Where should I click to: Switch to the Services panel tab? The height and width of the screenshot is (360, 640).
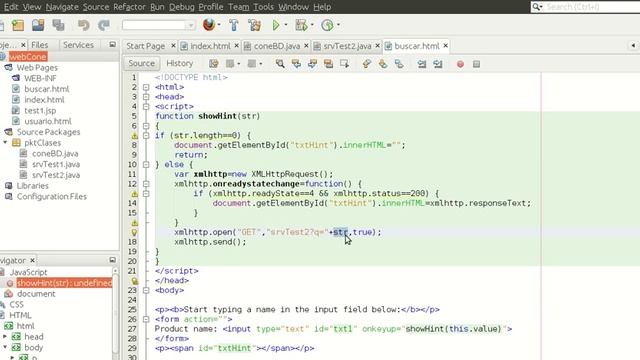(78, 45)
